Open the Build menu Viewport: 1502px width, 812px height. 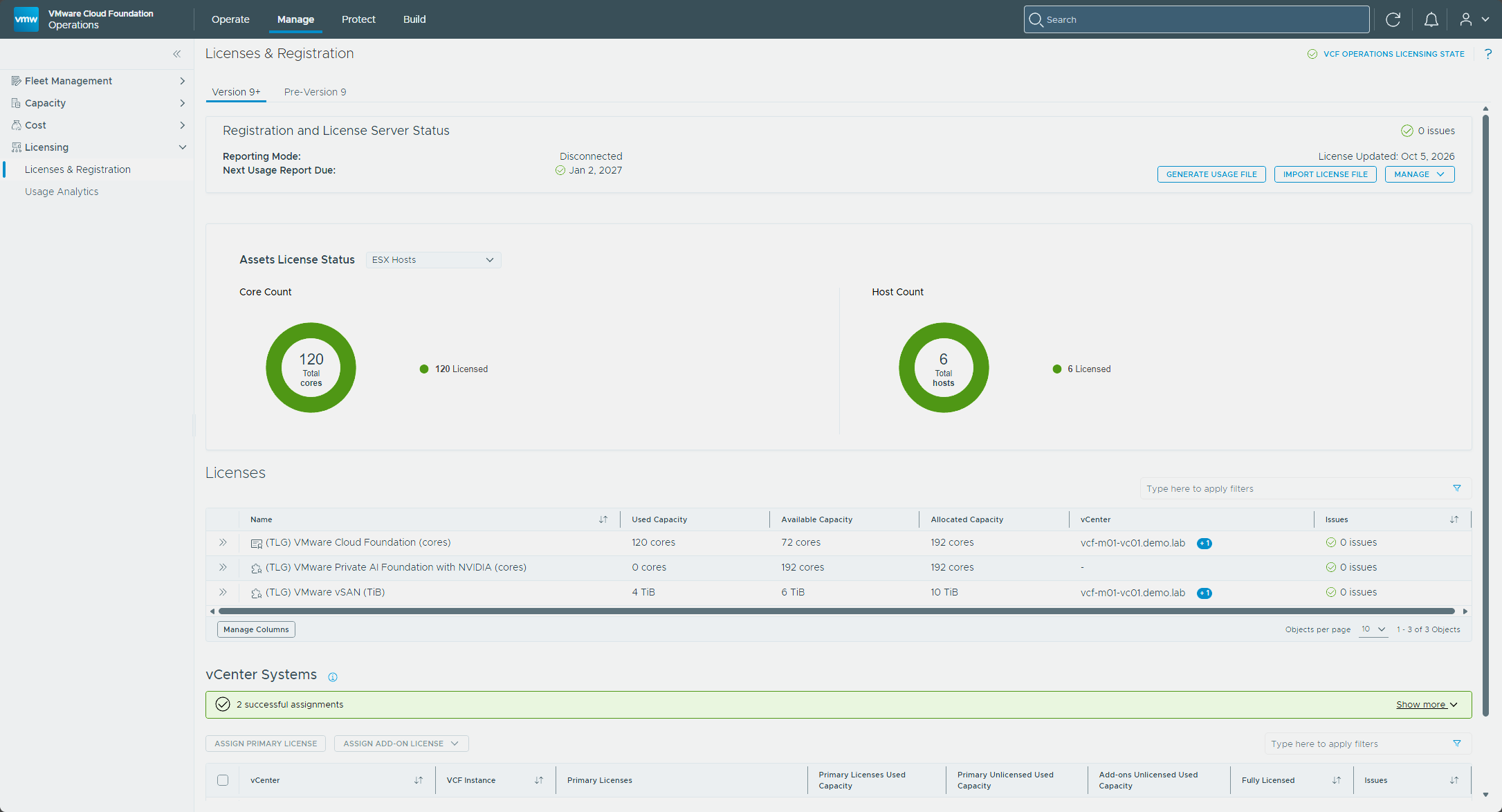click(414, 19)
